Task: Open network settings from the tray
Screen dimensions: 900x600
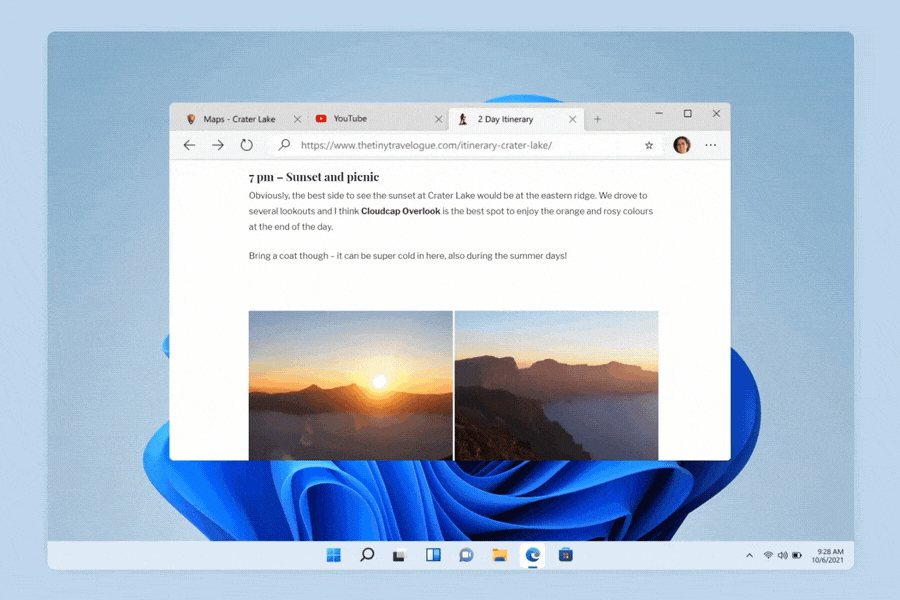Action: (768, 554)
